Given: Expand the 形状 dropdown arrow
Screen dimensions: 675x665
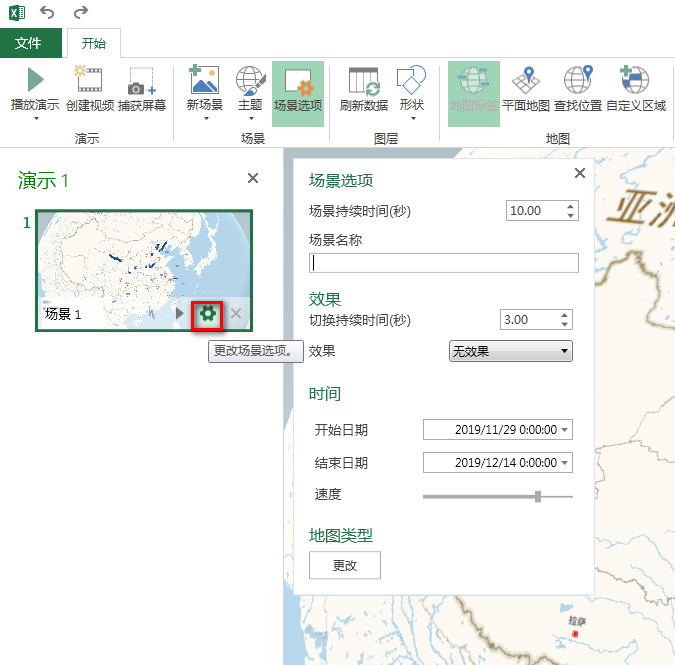Looking at the screenshot, I should [413, 118].
